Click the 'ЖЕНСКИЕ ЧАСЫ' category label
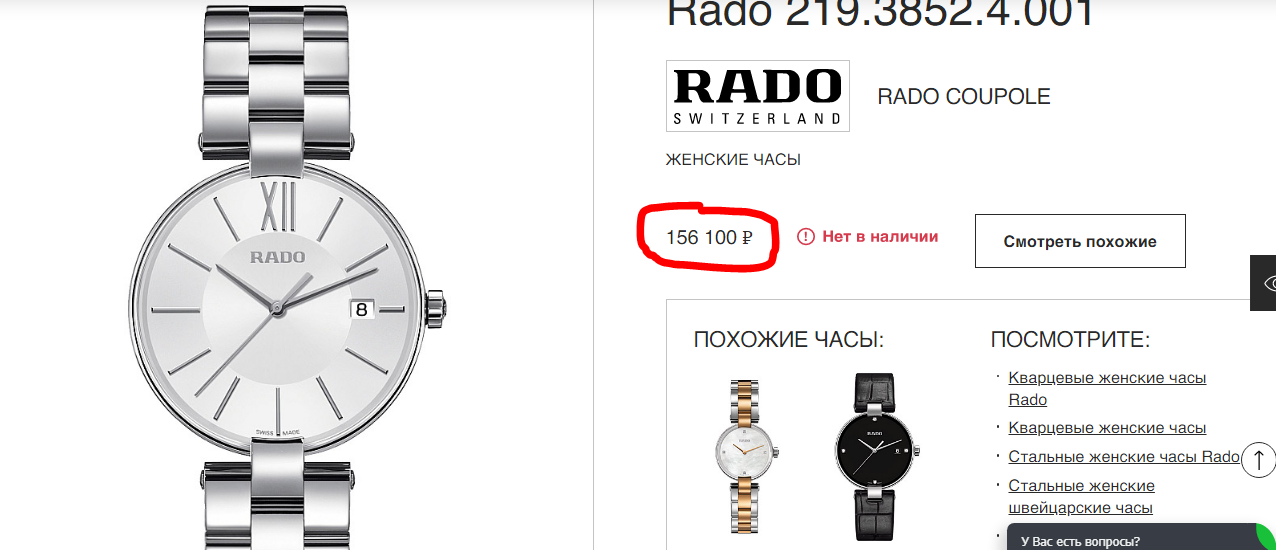This screenshot has height=550, width=1276. click(x=733, y=160)
